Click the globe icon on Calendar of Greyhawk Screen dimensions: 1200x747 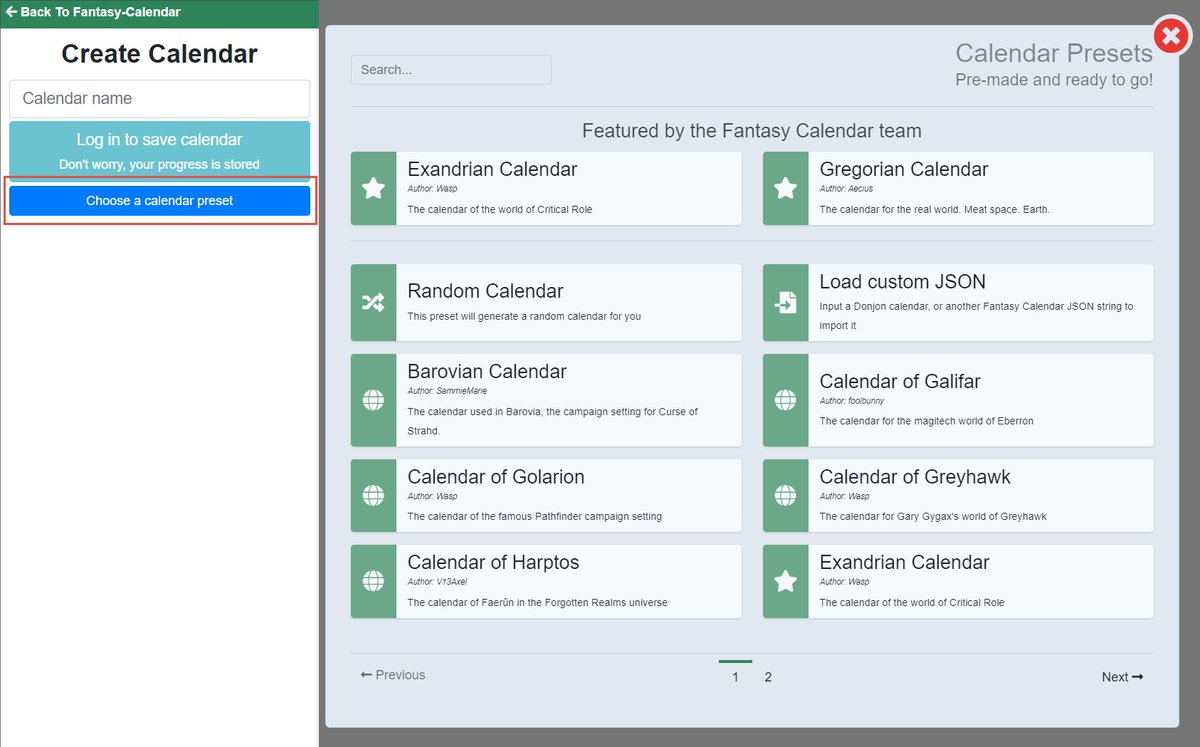point(785,495)
